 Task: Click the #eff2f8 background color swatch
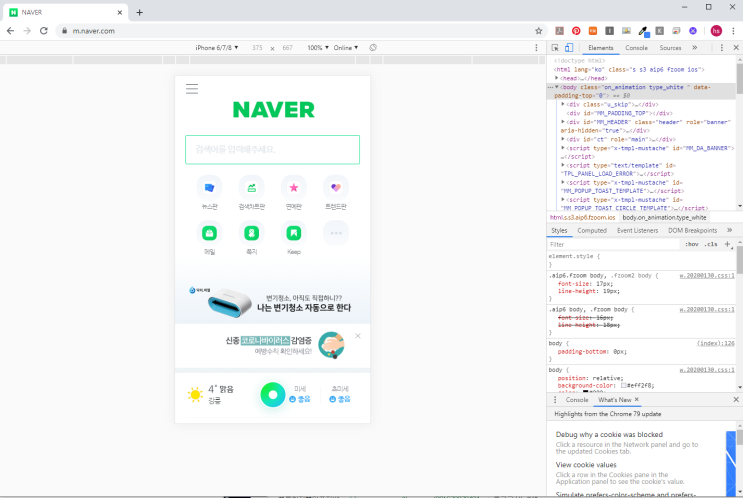[x=624, y=386]
